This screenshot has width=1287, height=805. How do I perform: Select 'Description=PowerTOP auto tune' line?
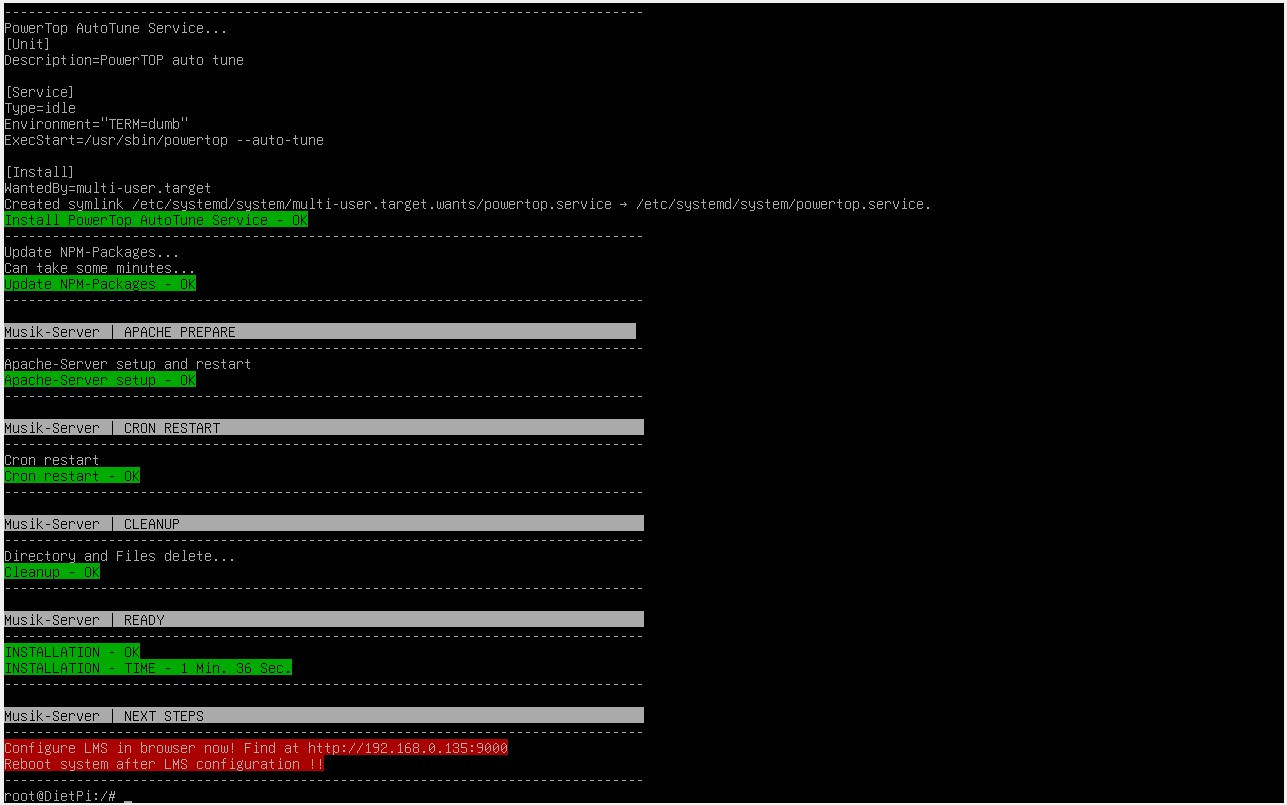[124, 60]
